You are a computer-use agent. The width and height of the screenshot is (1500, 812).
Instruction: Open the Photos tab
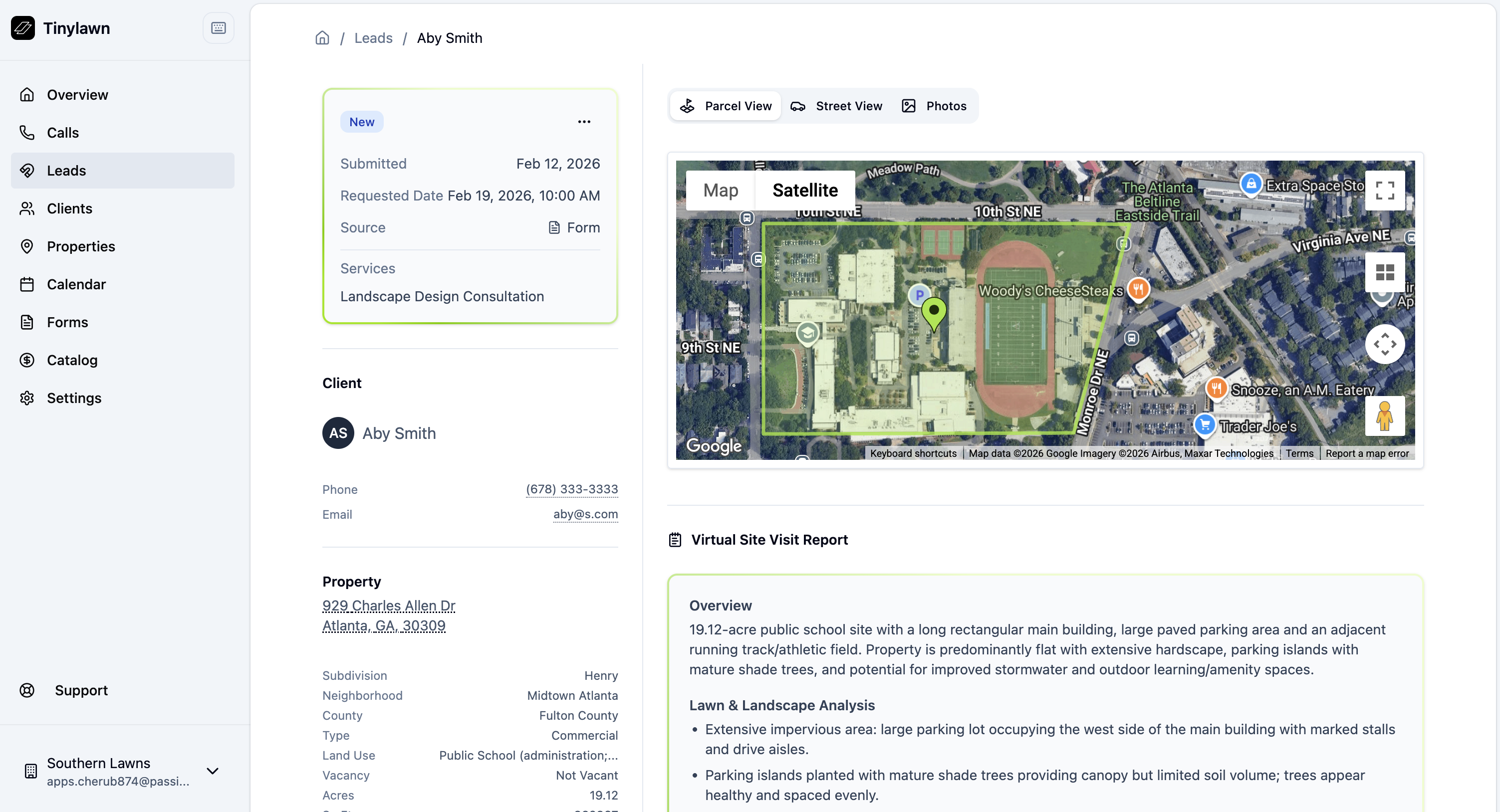click(934, 106)
